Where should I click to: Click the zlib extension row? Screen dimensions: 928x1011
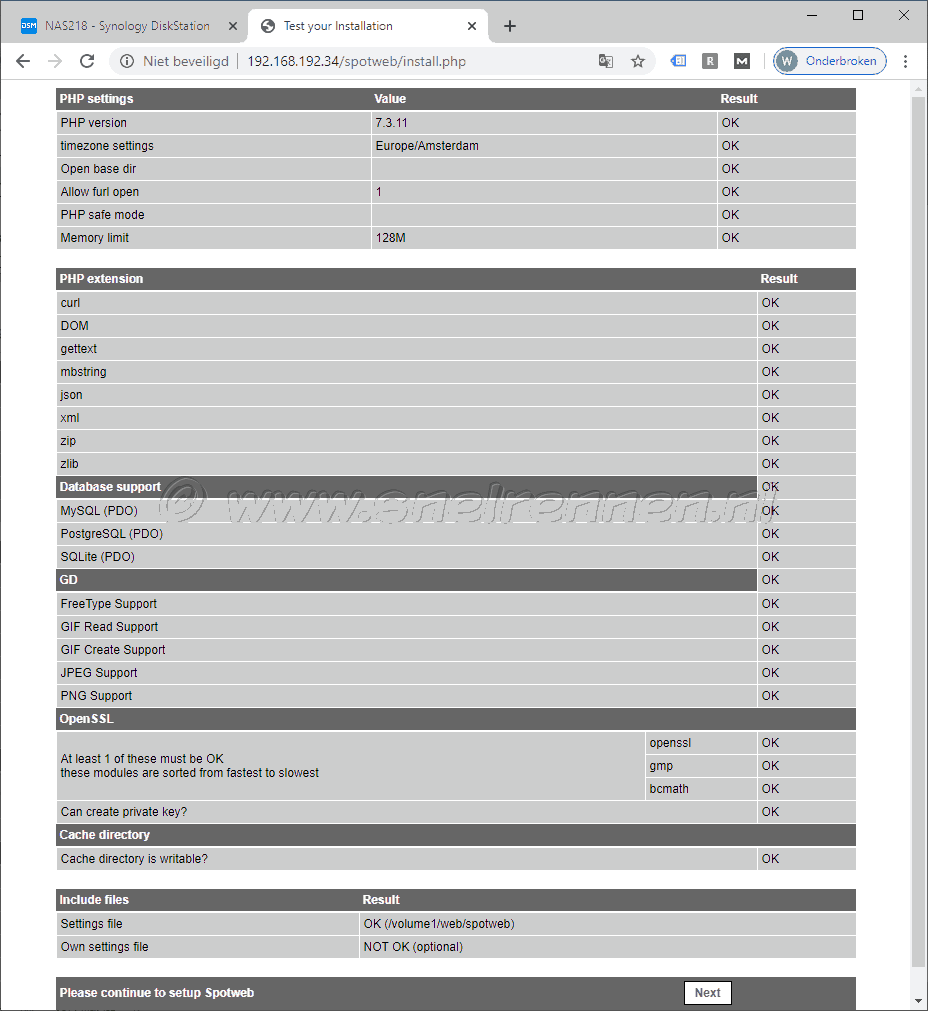point(456,464)
